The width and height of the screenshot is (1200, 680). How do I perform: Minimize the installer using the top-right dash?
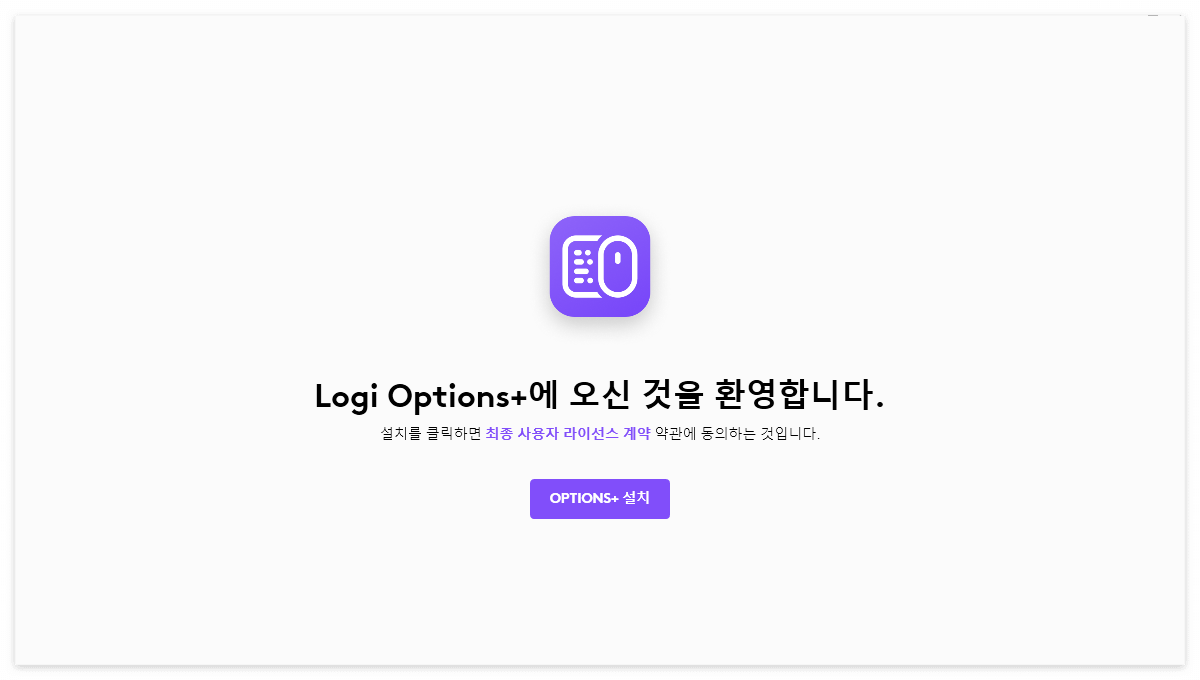[x=1152, y=15]
